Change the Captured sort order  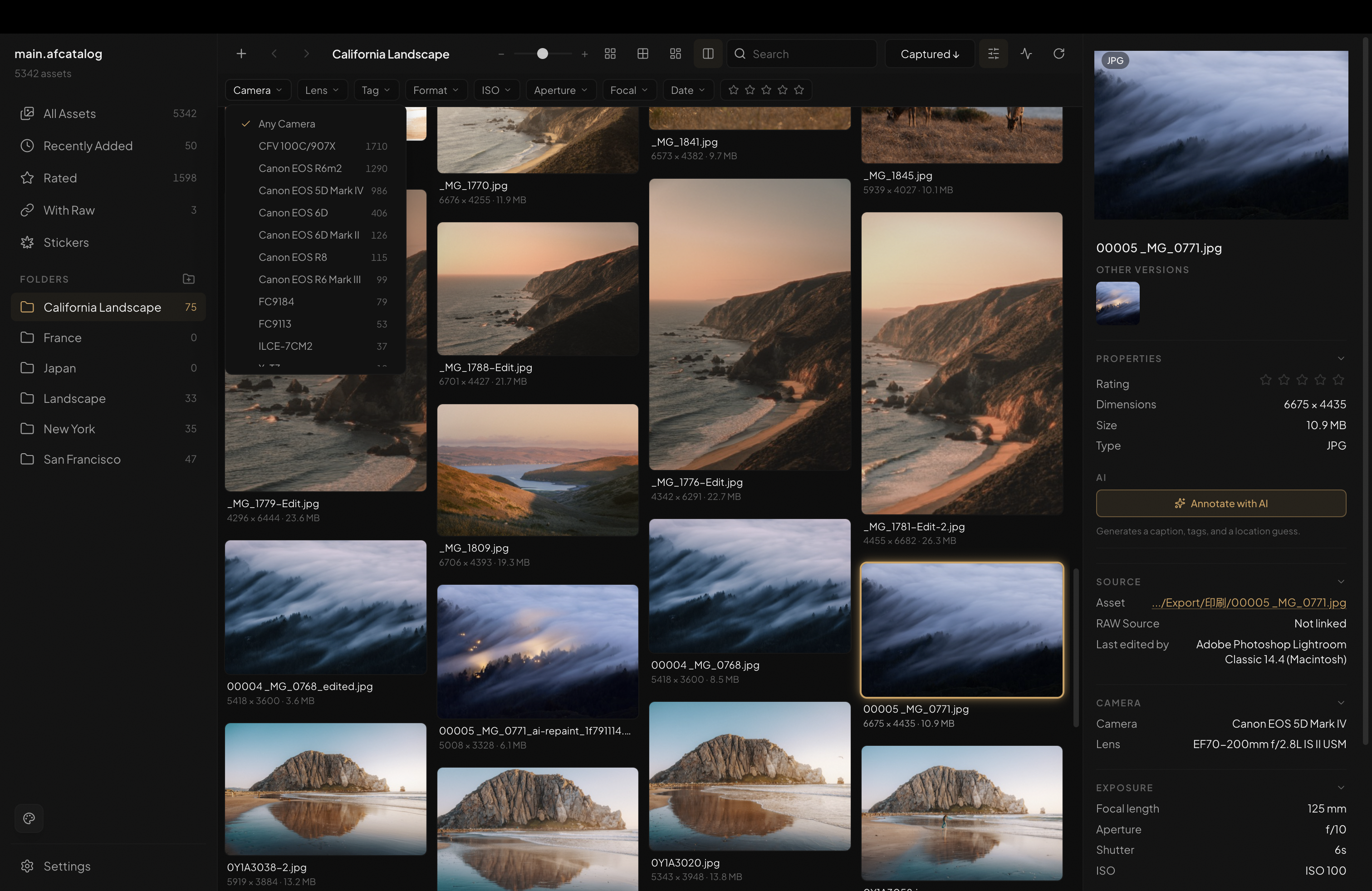pyautogui.click(x=929, y=54)
